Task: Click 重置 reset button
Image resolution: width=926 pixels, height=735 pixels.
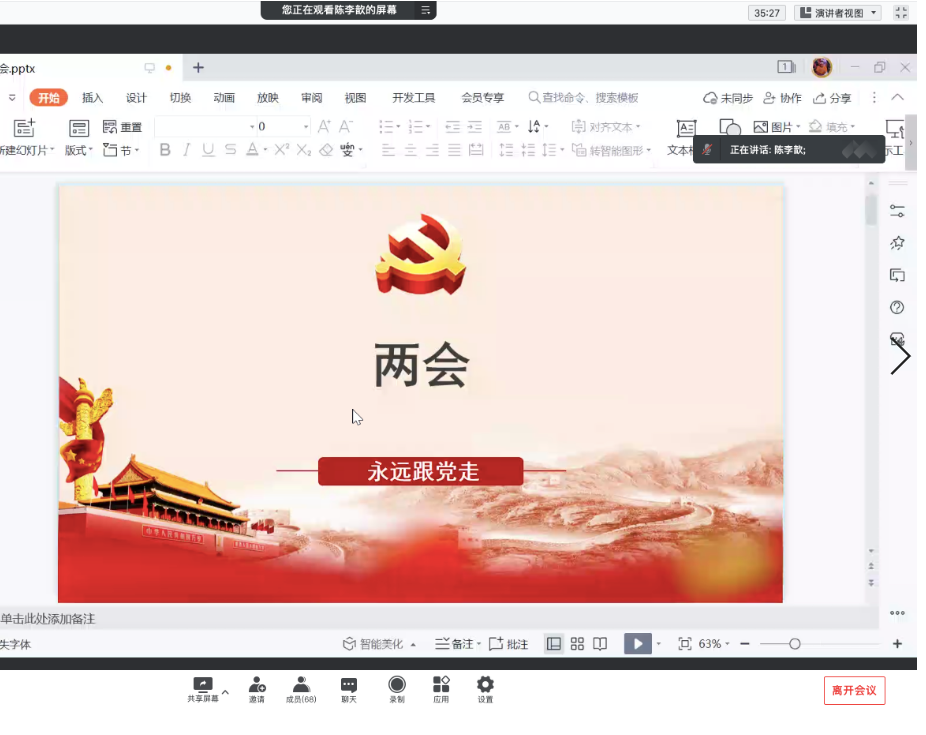Action: click(122, 127)
